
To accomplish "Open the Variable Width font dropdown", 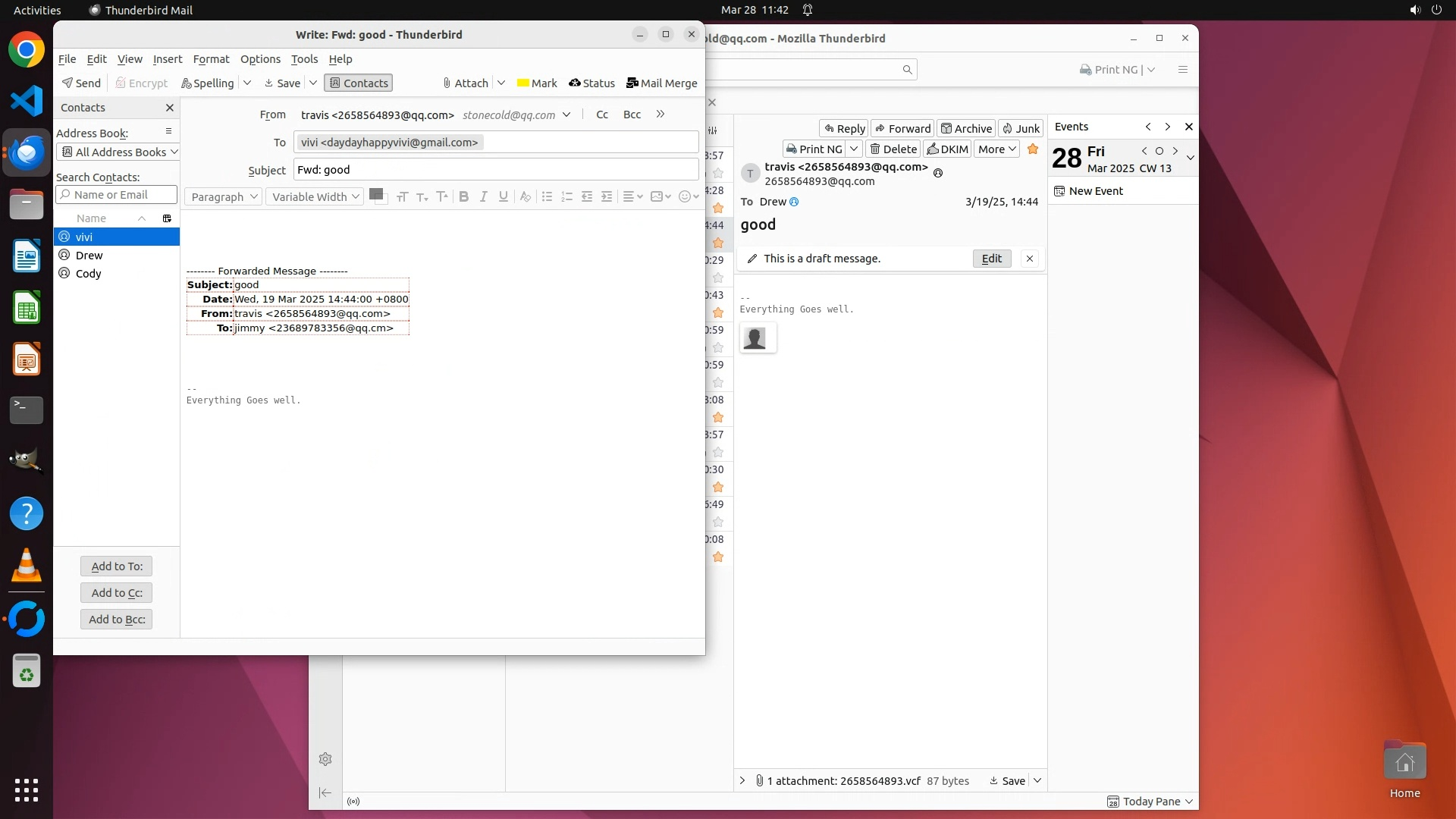I will point(315,197).
